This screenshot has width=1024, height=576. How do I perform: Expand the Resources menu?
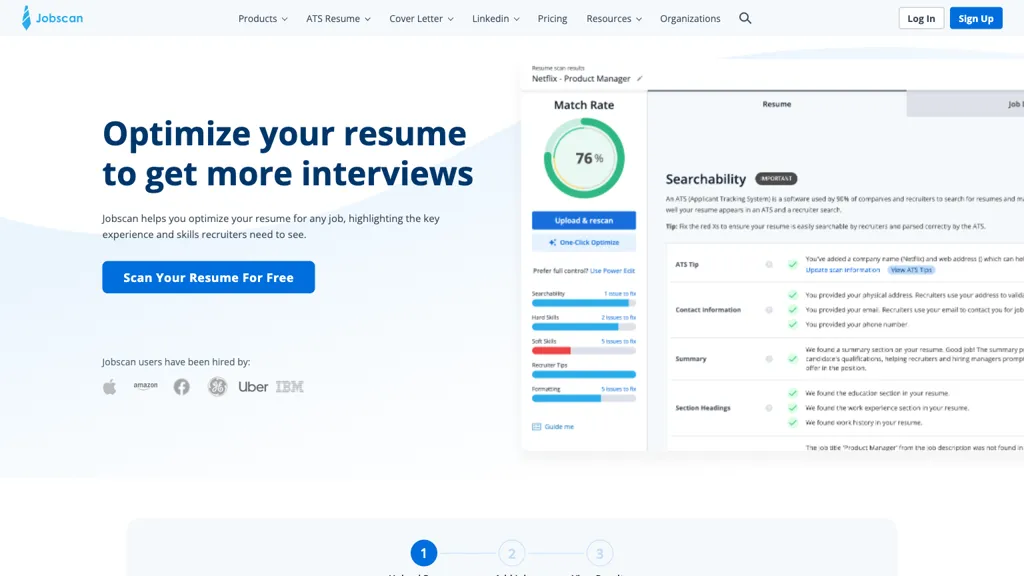tap(613, 18)
